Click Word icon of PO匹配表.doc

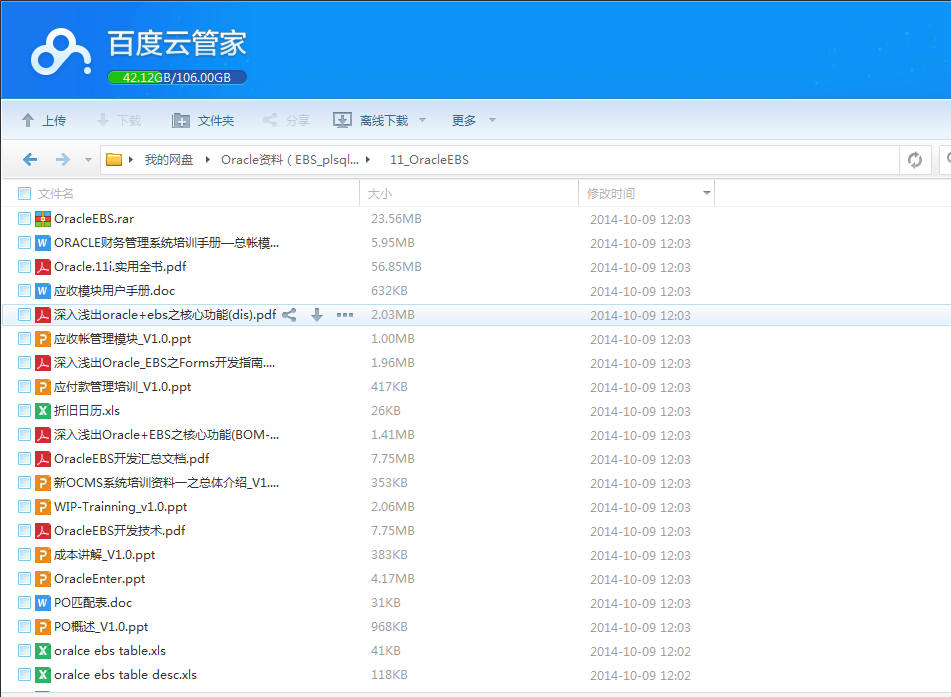click(x=42, y=602)
